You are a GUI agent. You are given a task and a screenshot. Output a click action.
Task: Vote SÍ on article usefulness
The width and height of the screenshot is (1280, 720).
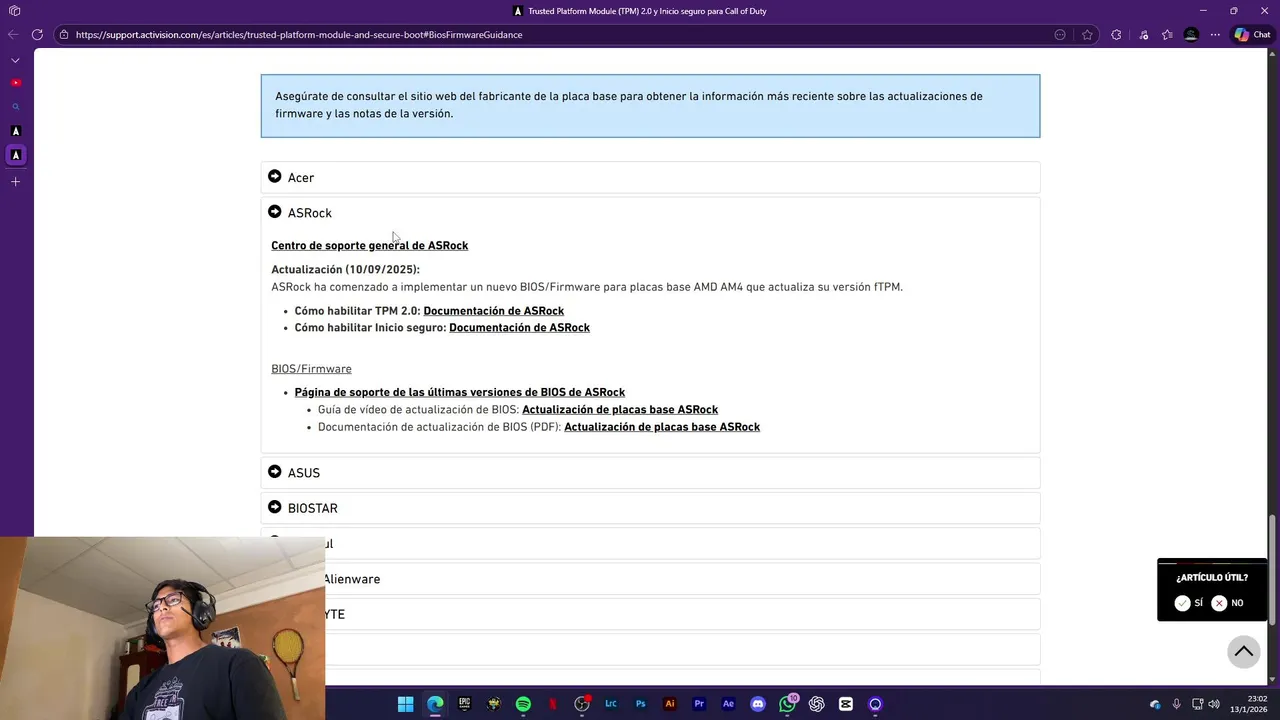[1189, 603]
